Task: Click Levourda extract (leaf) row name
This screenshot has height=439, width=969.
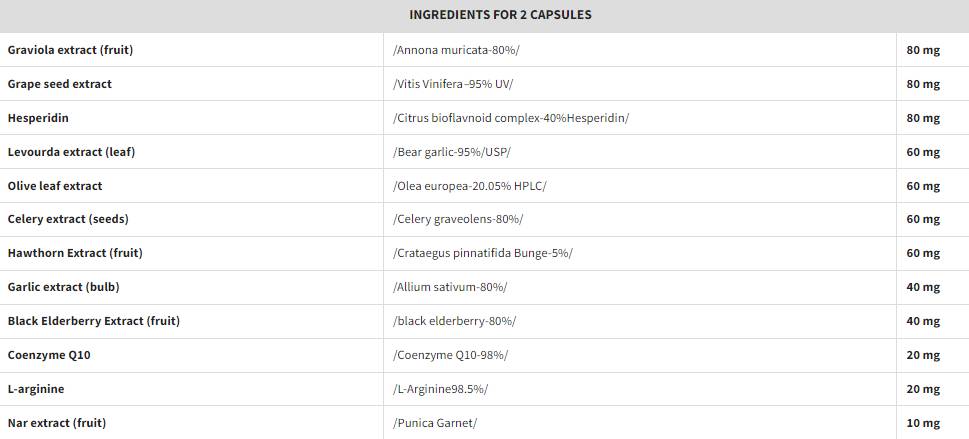Action: point(71,152)
